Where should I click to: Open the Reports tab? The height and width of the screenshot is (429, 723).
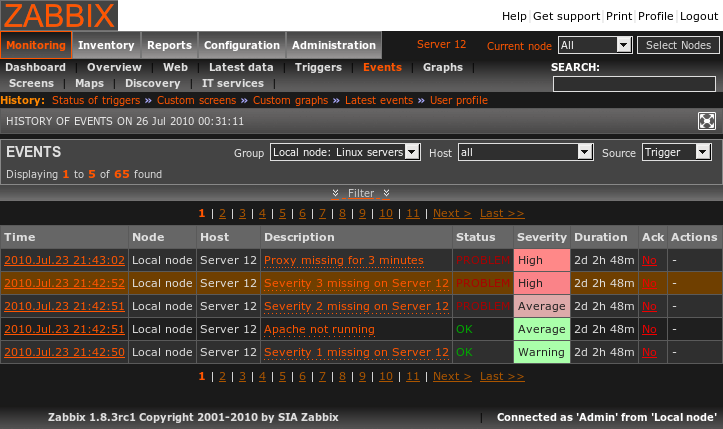(169, 45)
